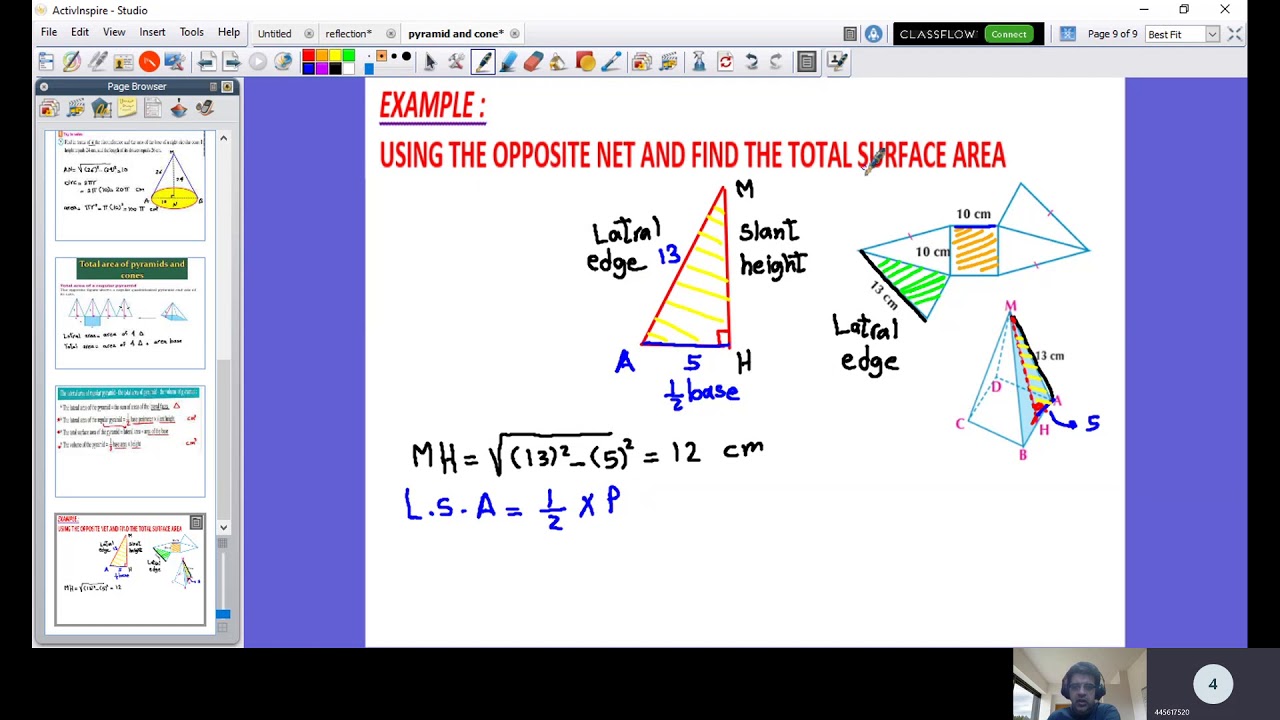Select the Highlighter tool
The image size is (1280, 720).
tap(508, 62)
